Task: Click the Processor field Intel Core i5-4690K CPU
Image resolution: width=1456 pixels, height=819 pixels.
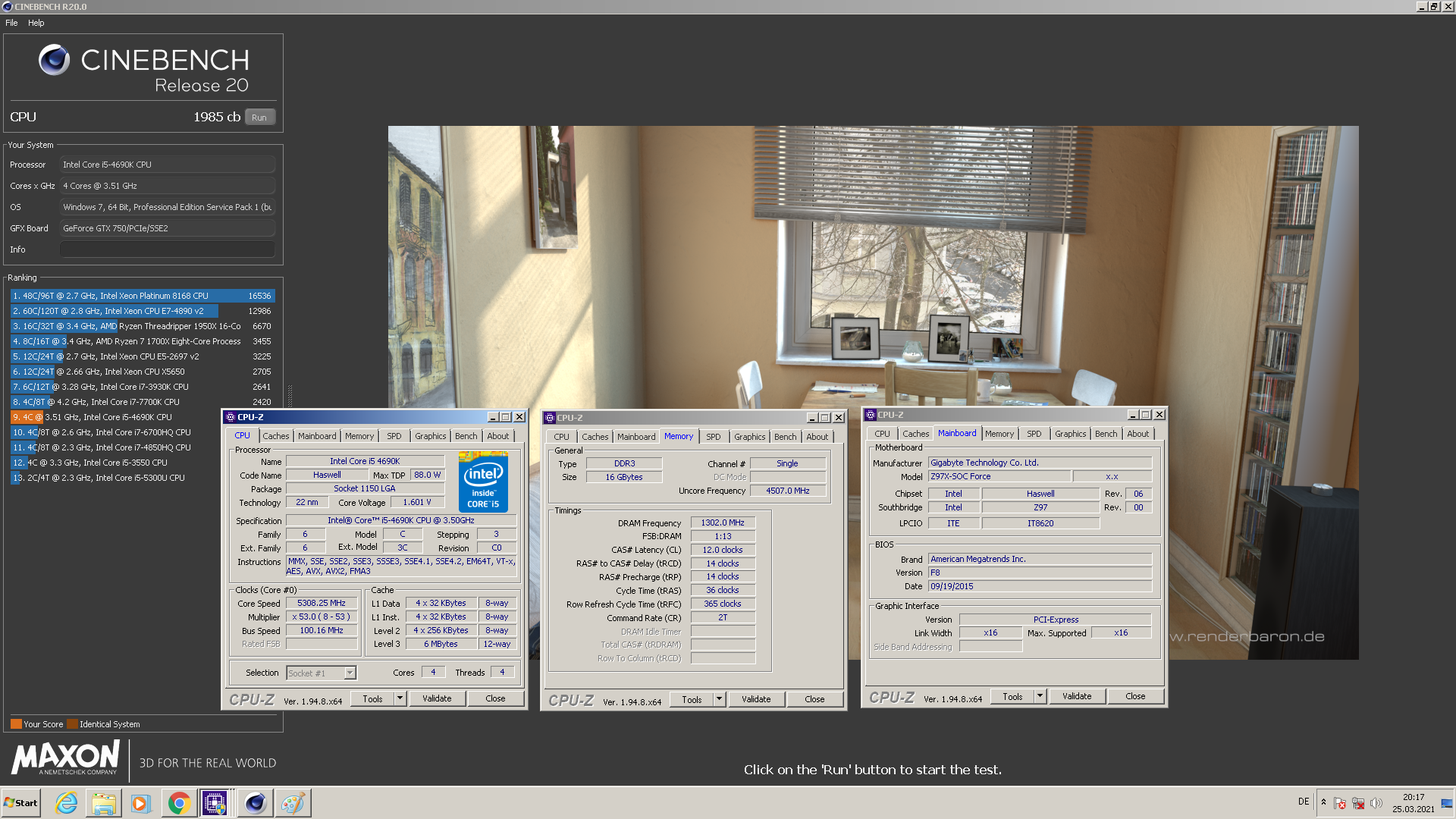Action: point(167,165)
